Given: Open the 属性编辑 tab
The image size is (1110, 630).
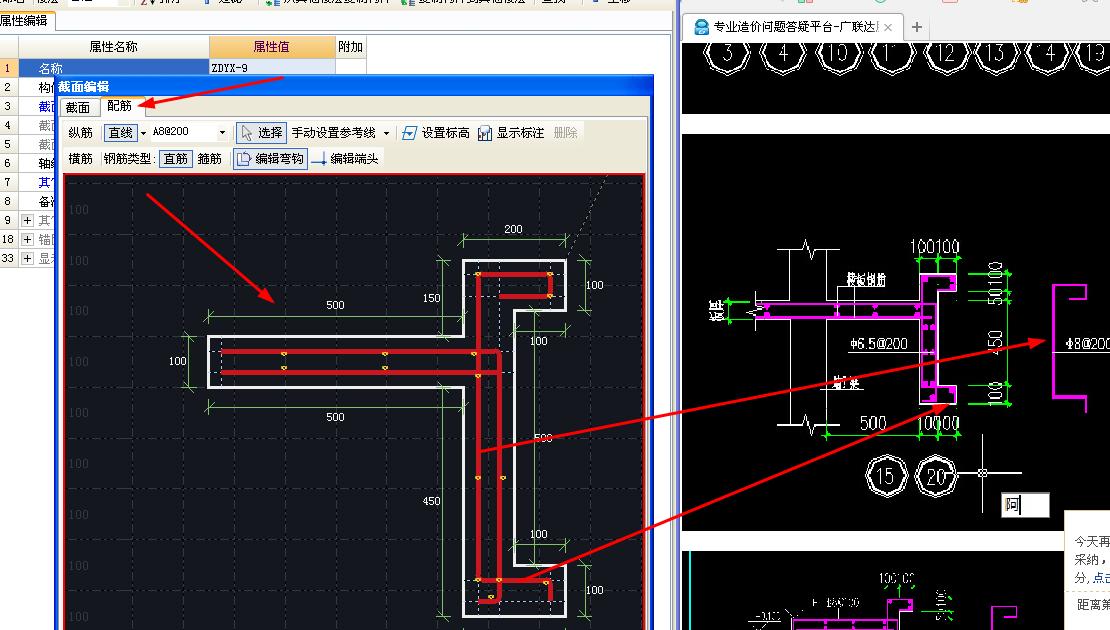Looking at the screenshot, I should (x=26, y=21).
